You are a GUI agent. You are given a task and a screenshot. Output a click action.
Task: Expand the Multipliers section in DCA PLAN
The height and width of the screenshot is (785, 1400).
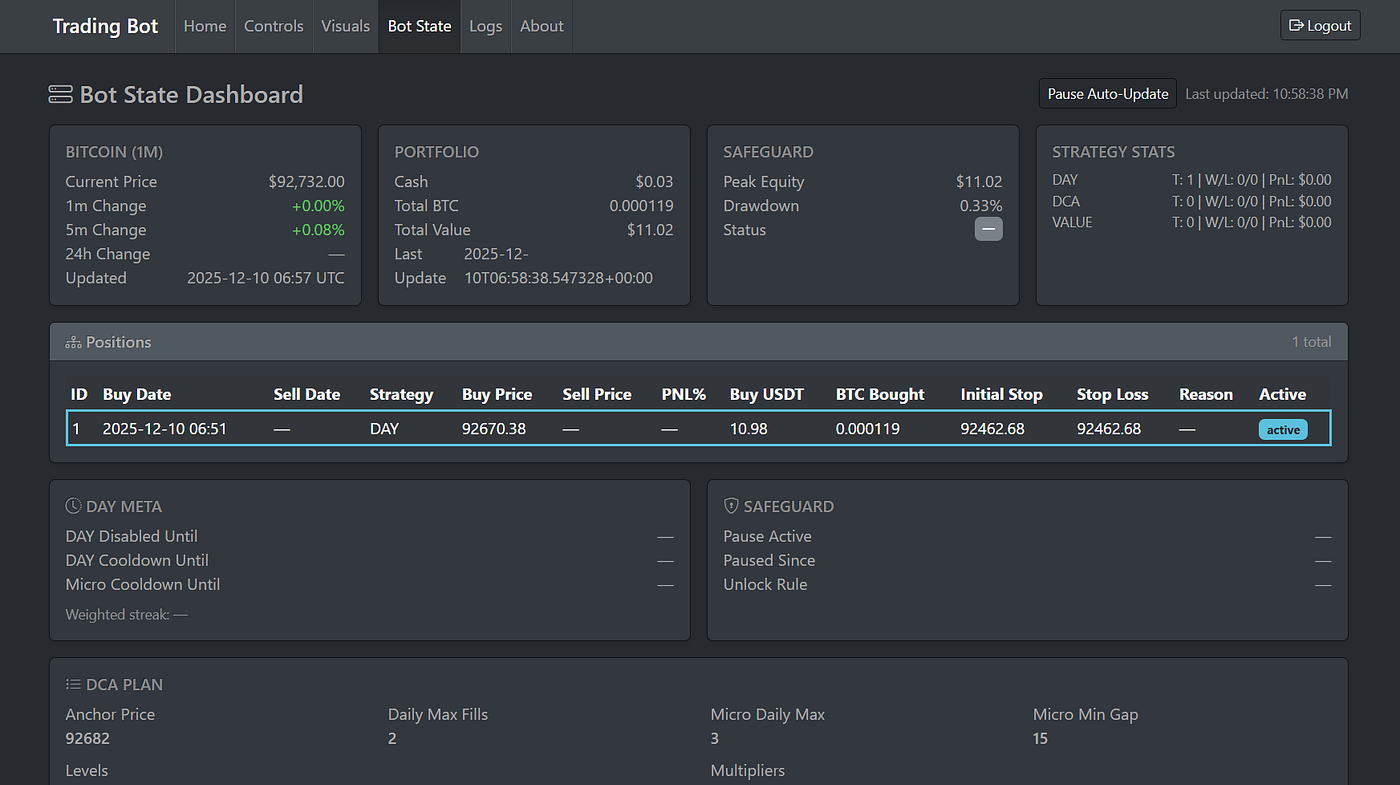point(747,770)
